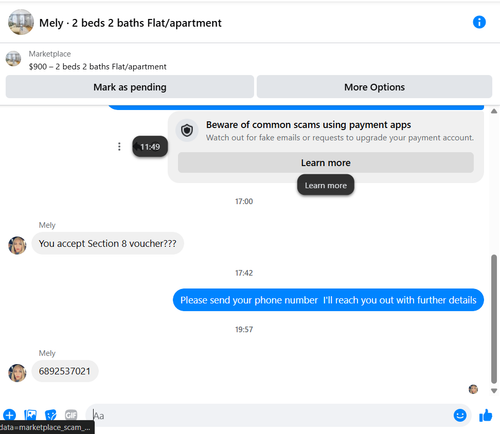Click the chat scrollbar thumb
This screenshot has width=500, height=434.
pos(494,319)
